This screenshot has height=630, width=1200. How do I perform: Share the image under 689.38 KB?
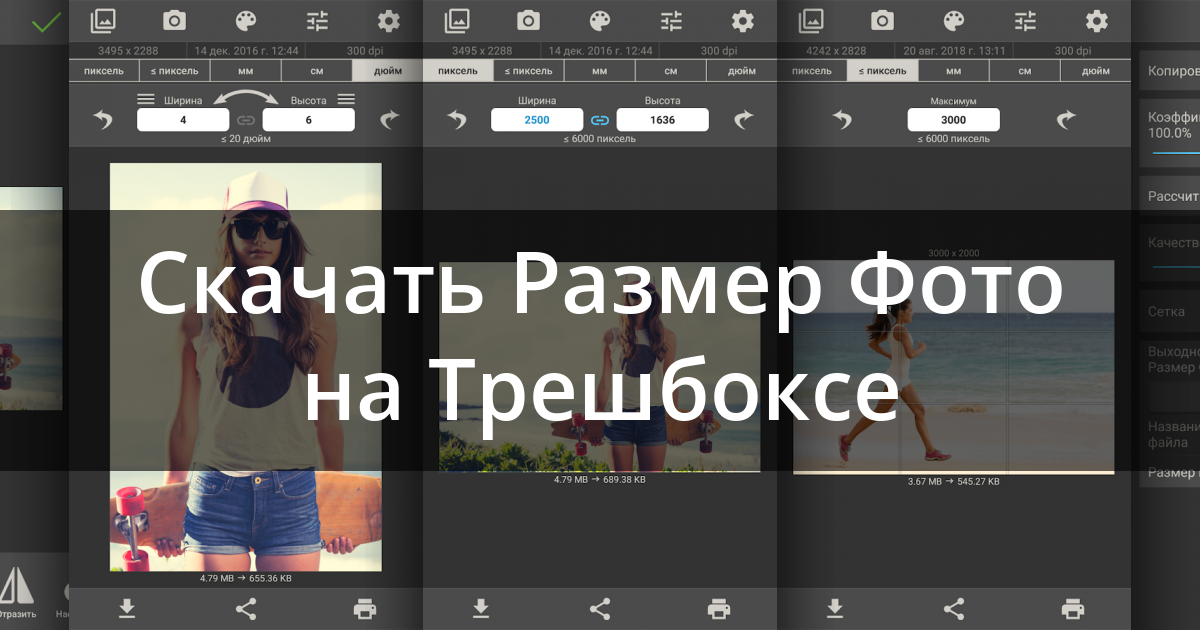pos(600,607)
